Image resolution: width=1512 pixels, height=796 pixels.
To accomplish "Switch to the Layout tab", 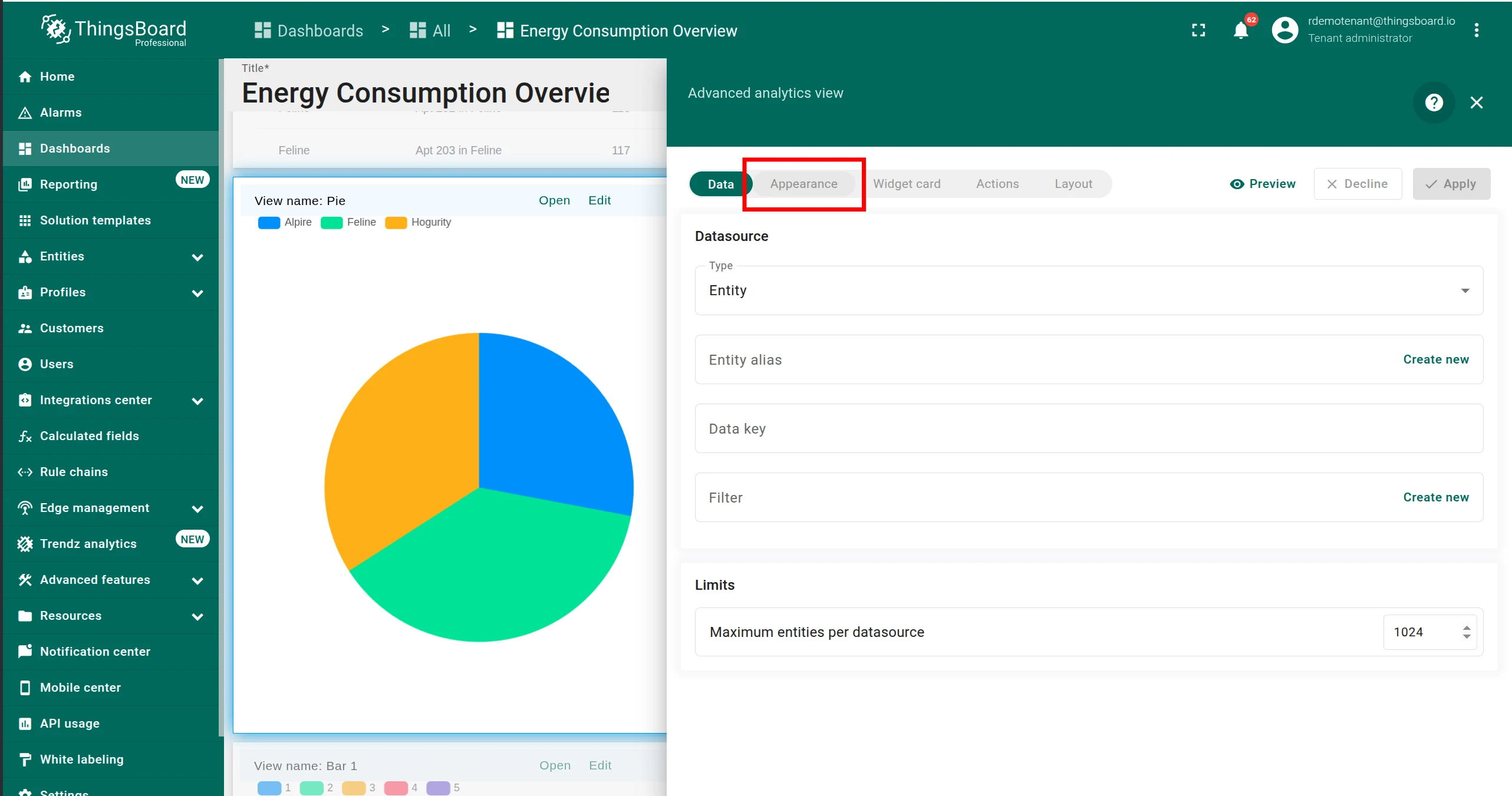I will pyautogui.click(x=1073, y=184).
